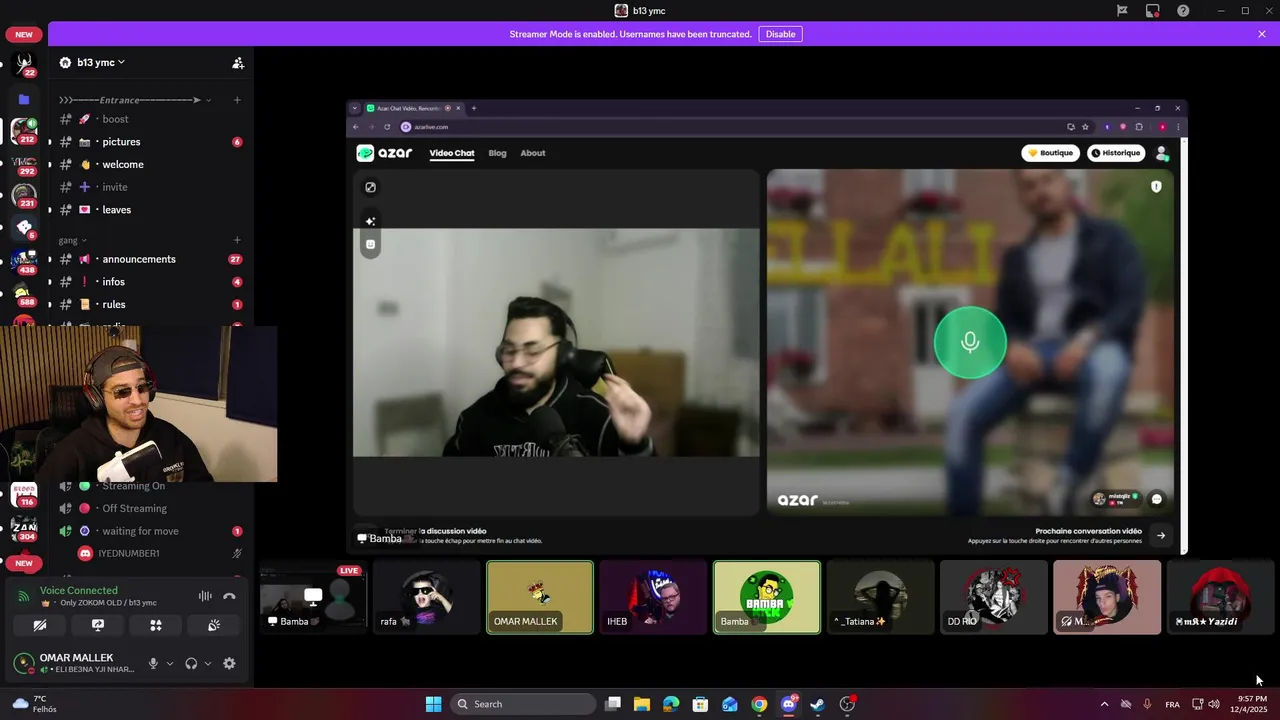Image resolution: width=1280 pixels, height=720 pixels.
Task: Add a channel in gang category
Action: [237, 240]
